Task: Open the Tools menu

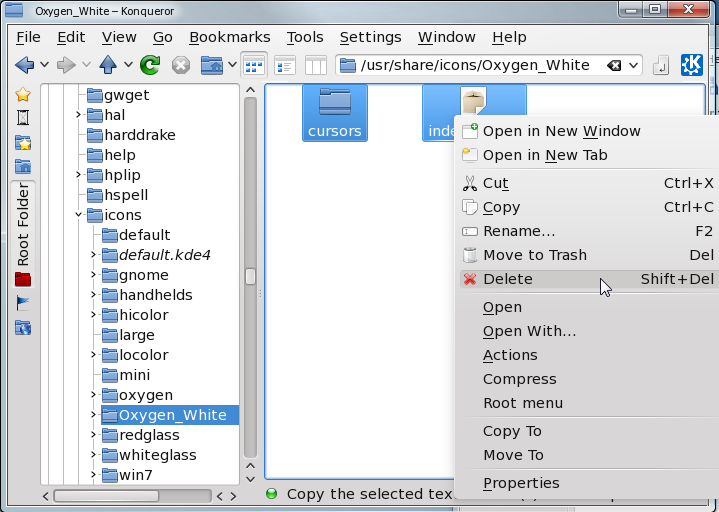Action: [x=305, y=37]
